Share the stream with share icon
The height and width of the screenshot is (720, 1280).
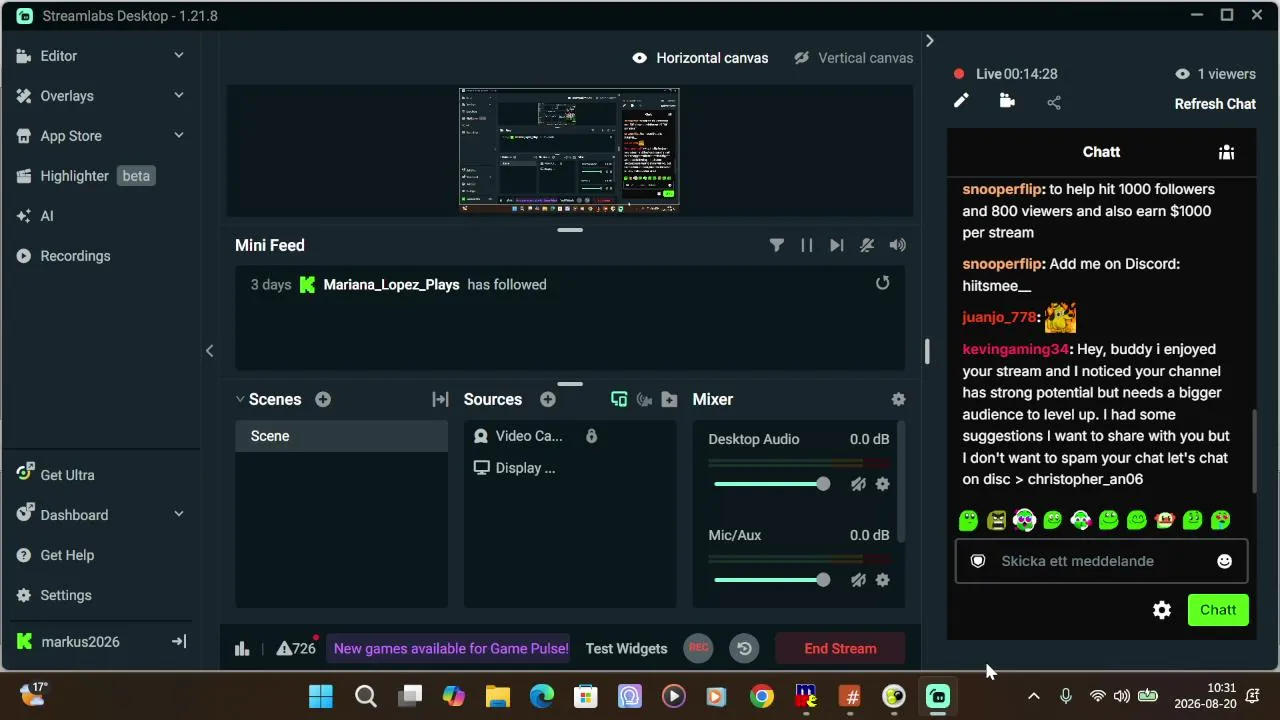(1054, 102)
